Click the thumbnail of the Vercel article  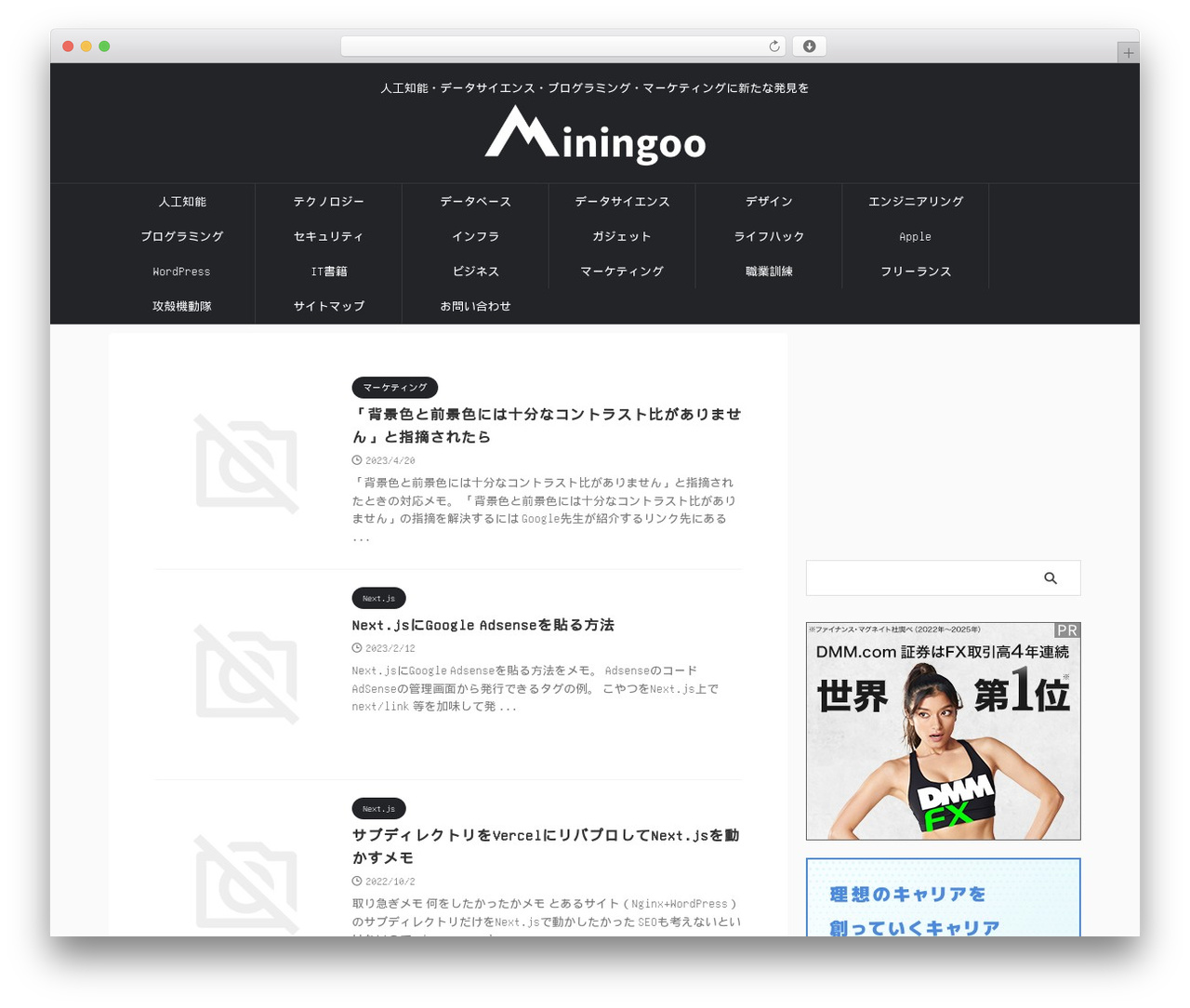point(246,883)
